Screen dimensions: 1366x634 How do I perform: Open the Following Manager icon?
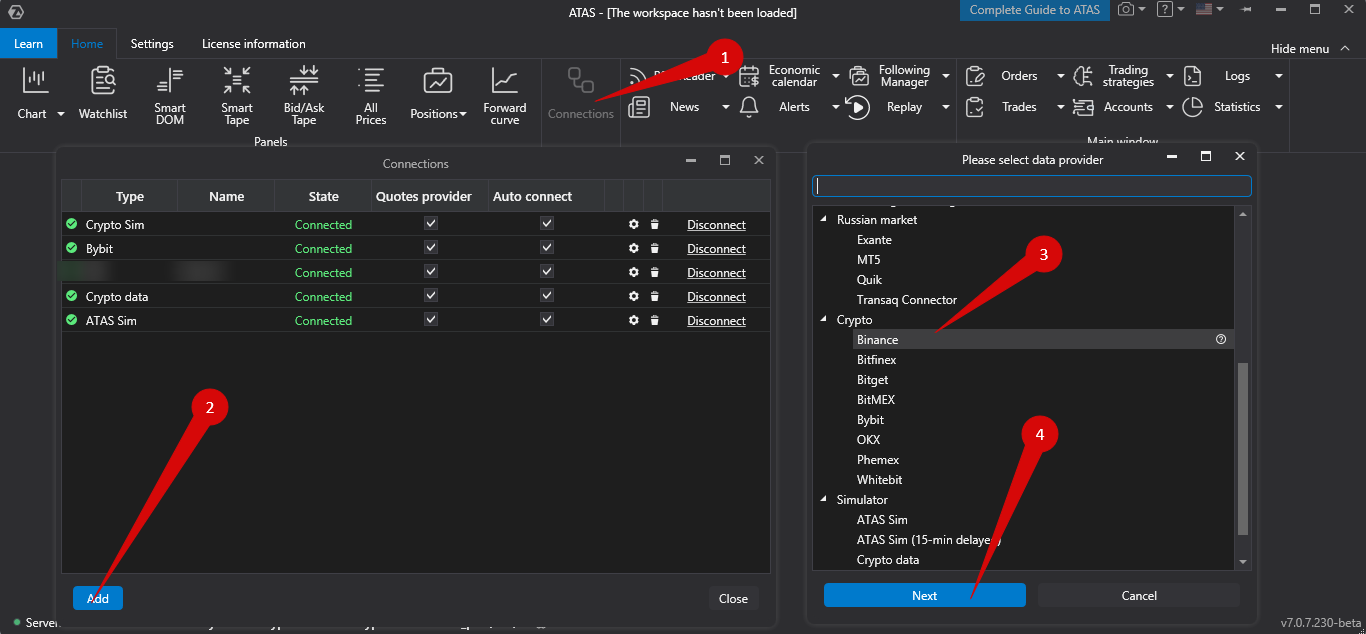click(x=859, y=76)
